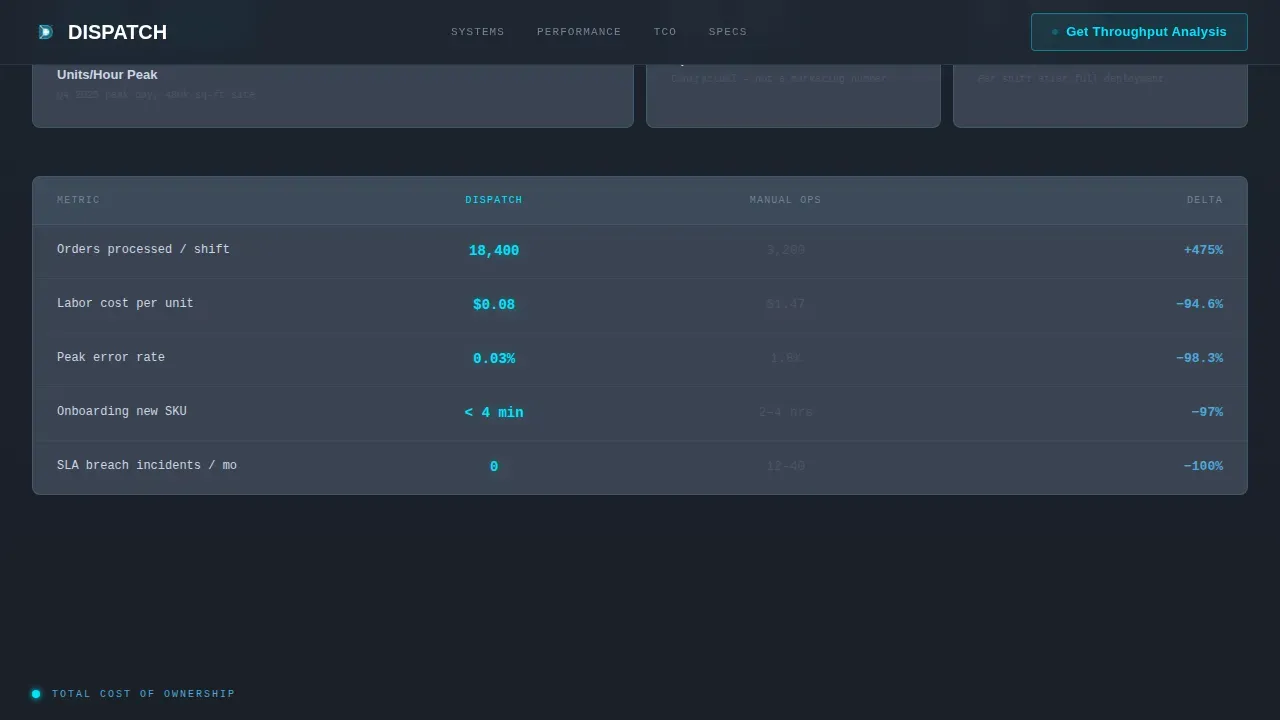Select the 0.03% Dispatch value
Viewport: 1280px width, 720px height.
point(494,359)
